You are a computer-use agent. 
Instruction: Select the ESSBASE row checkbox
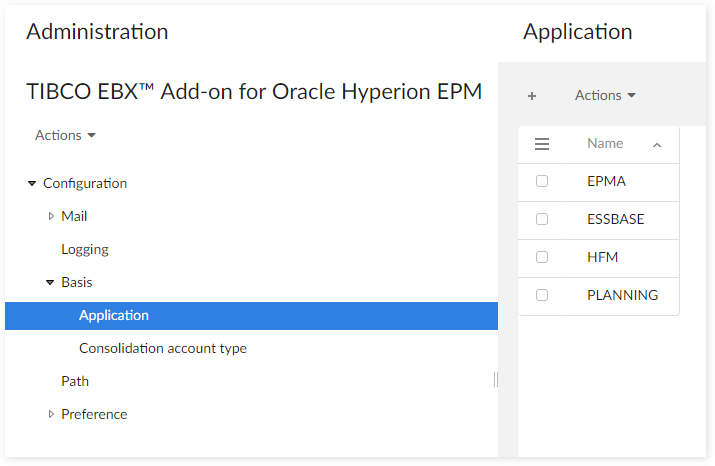tap(542, 219)
